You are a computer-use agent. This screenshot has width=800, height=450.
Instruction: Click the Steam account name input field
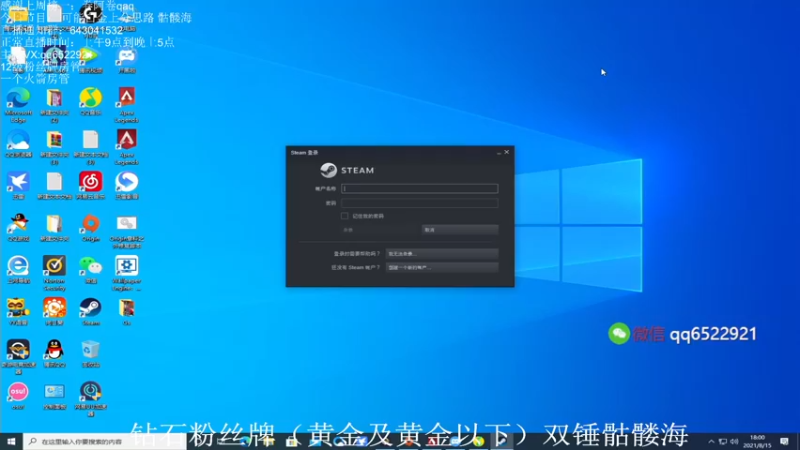(x=419, y=188)
